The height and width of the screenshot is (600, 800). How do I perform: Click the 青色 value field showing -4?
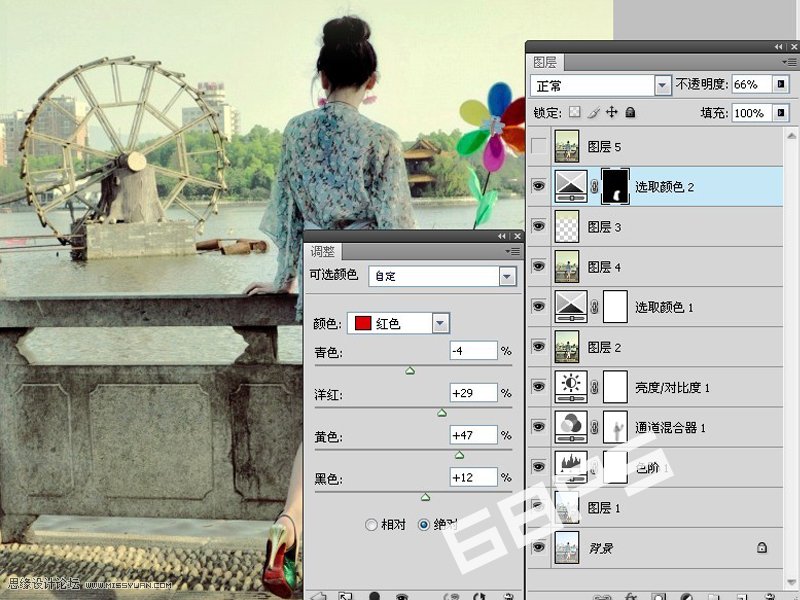(x=473, y=351)
